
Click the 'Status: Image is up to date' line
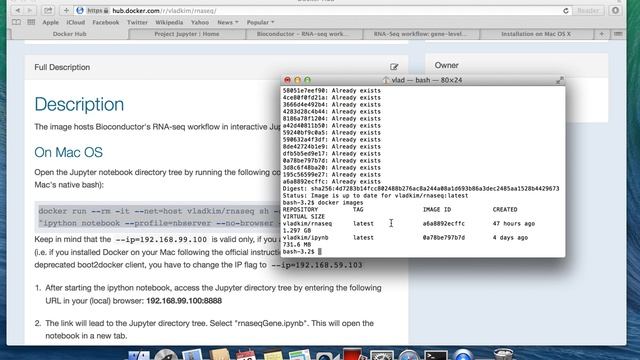(376, 196)
